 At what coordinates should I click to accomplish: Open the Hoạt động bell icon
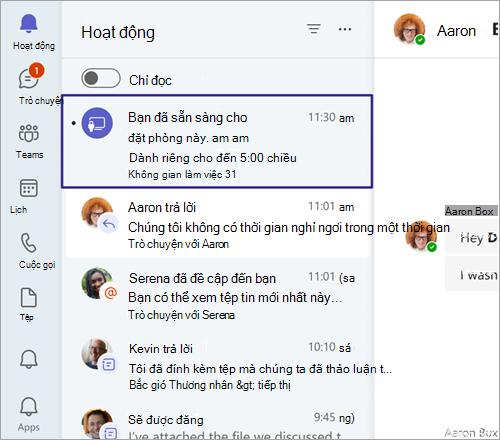click(x=29, y=24)
